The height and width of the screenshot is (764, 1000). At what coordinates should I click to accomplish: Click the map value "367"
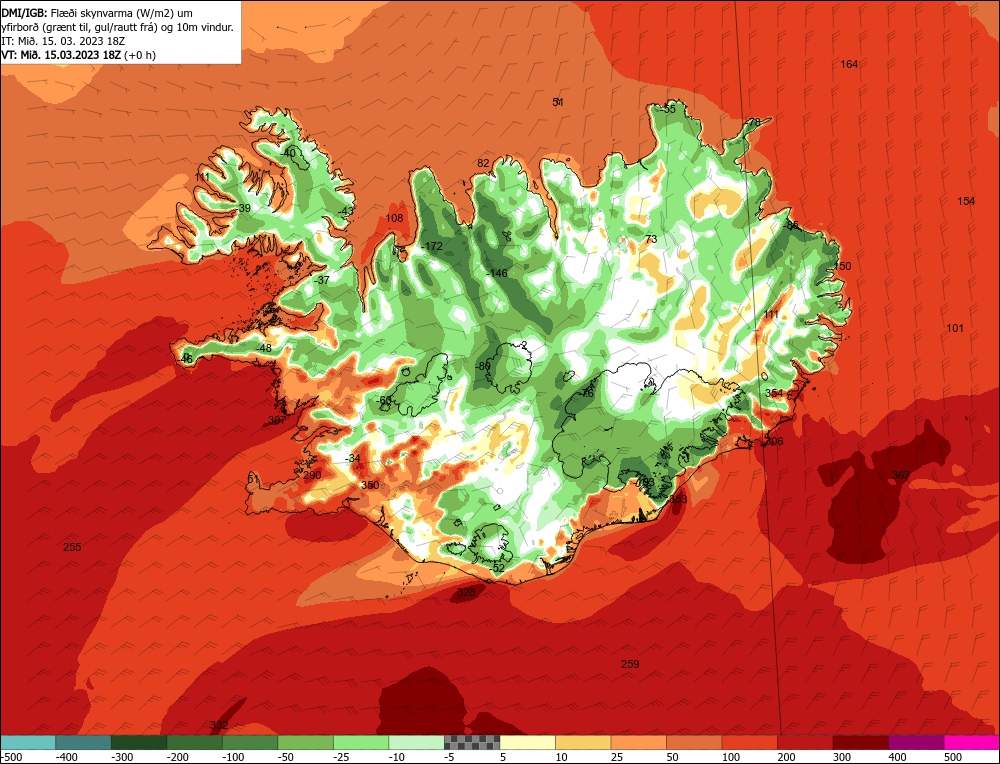[x=901, y=475]
